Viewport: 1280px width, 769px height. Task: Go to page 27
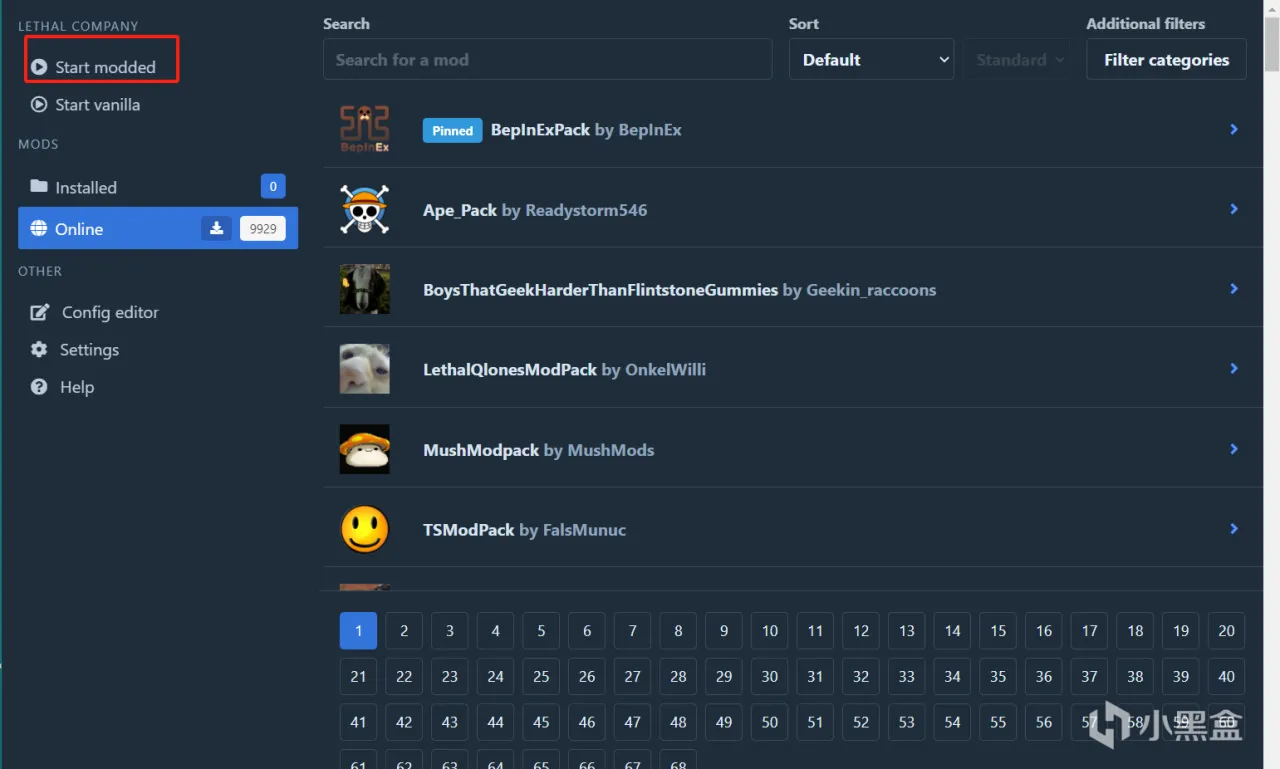click(x=633, y=676)
